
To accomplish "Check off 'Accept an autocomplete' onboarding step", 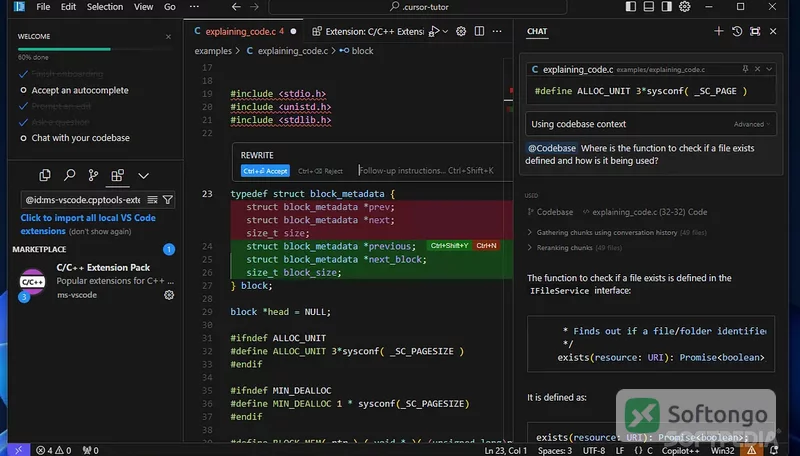I will tap(23, 90).
